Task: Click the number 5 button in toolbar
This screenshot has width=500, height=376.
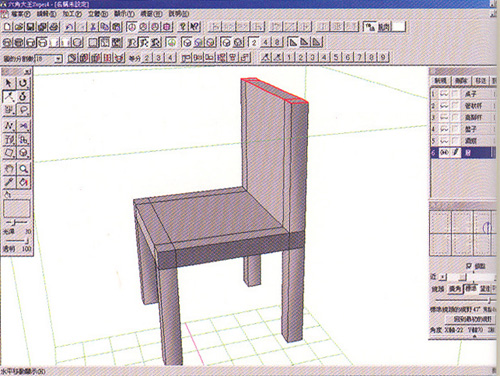Action: point(336,57)
